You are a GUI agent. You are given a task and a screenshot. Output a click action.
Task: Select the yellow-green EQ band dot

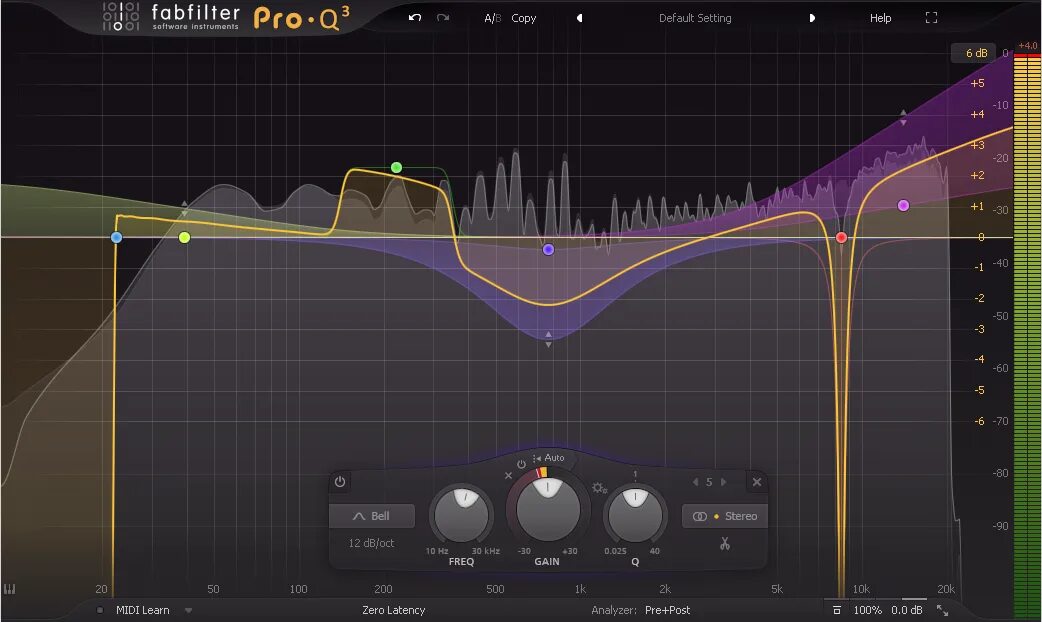coord(185,237)
